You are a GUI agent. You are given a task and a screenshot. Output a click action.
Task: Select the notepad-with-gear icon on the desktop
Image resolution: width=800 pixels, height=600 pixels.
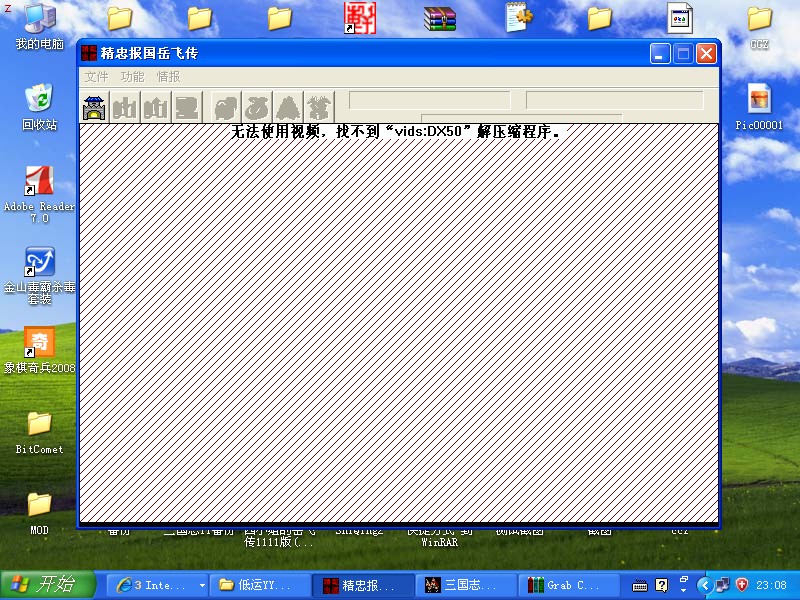click(518, 17)
